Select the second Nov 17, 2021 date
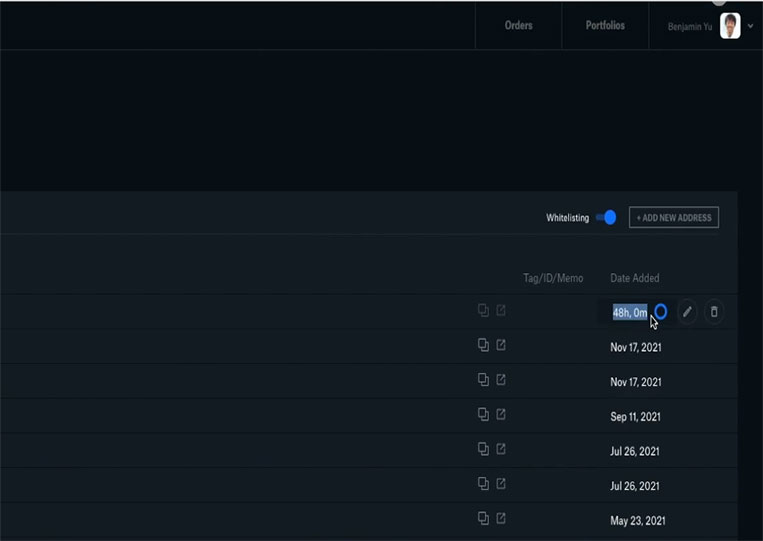The height and width of the screenshot is (541, 763). tap(636, 382)
